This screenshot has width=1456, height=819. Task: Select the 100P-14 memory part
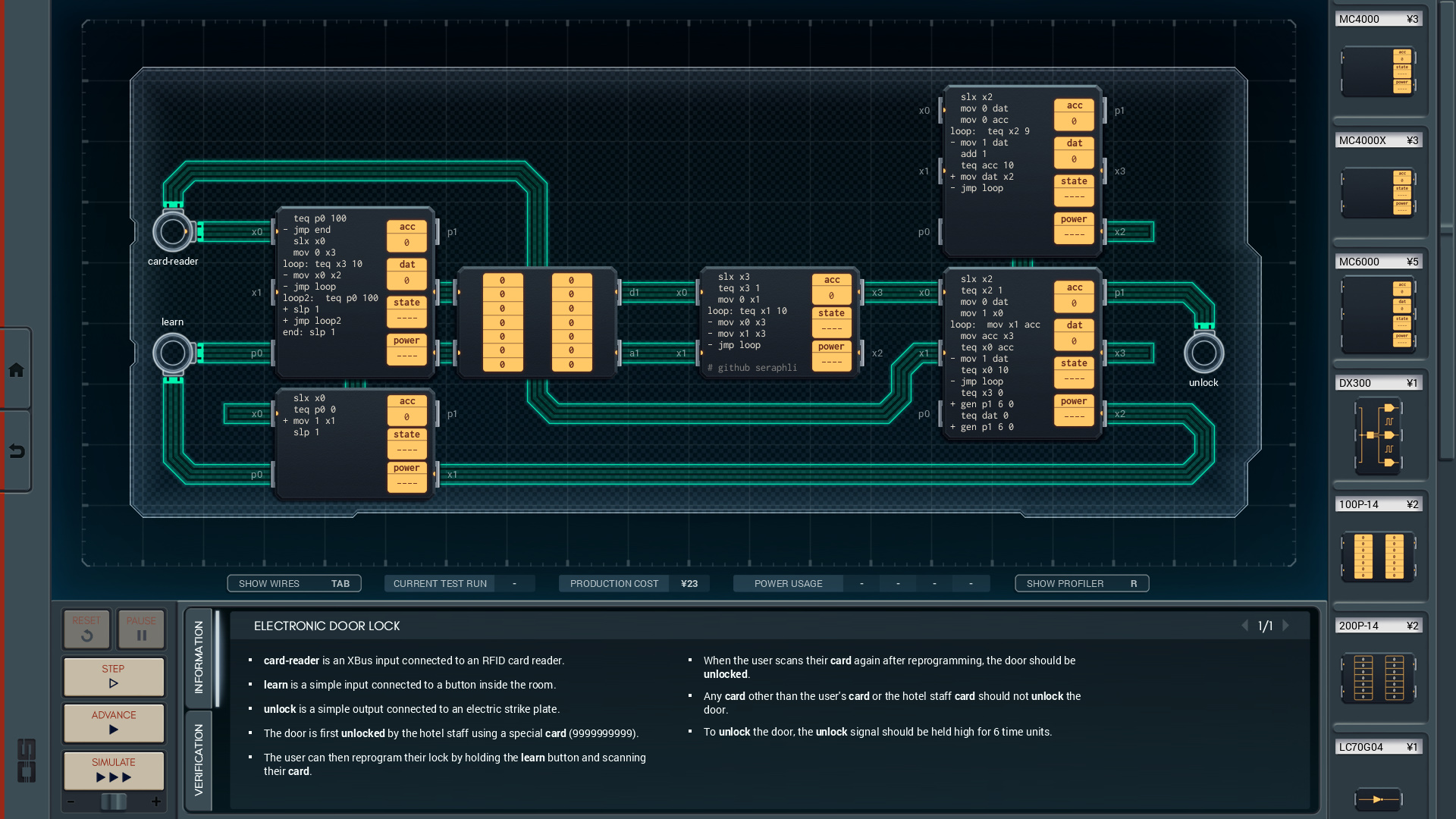coord(1378,557)
